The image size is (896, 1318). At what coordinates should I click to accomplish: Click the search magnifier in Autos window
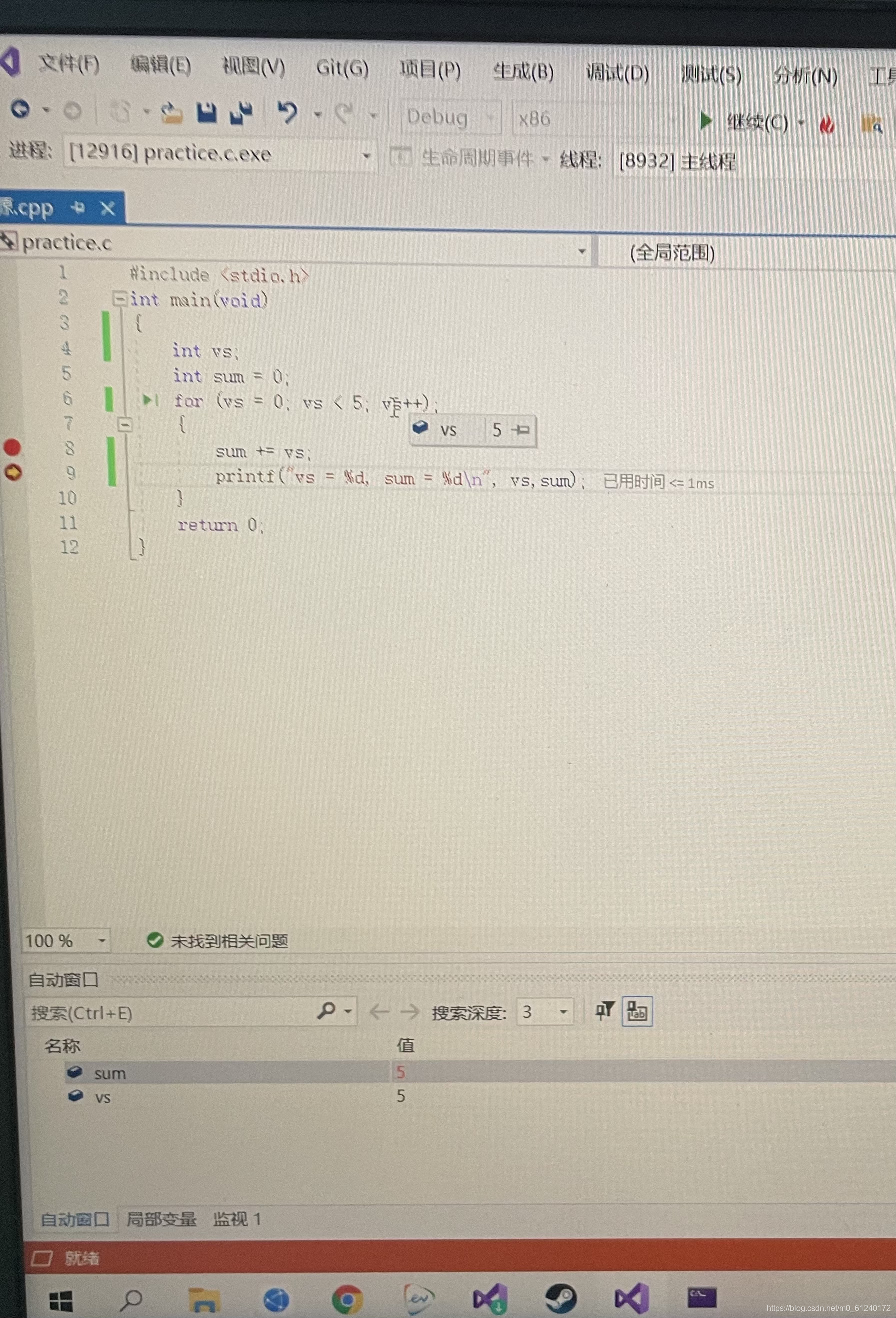click(326, 1010)
